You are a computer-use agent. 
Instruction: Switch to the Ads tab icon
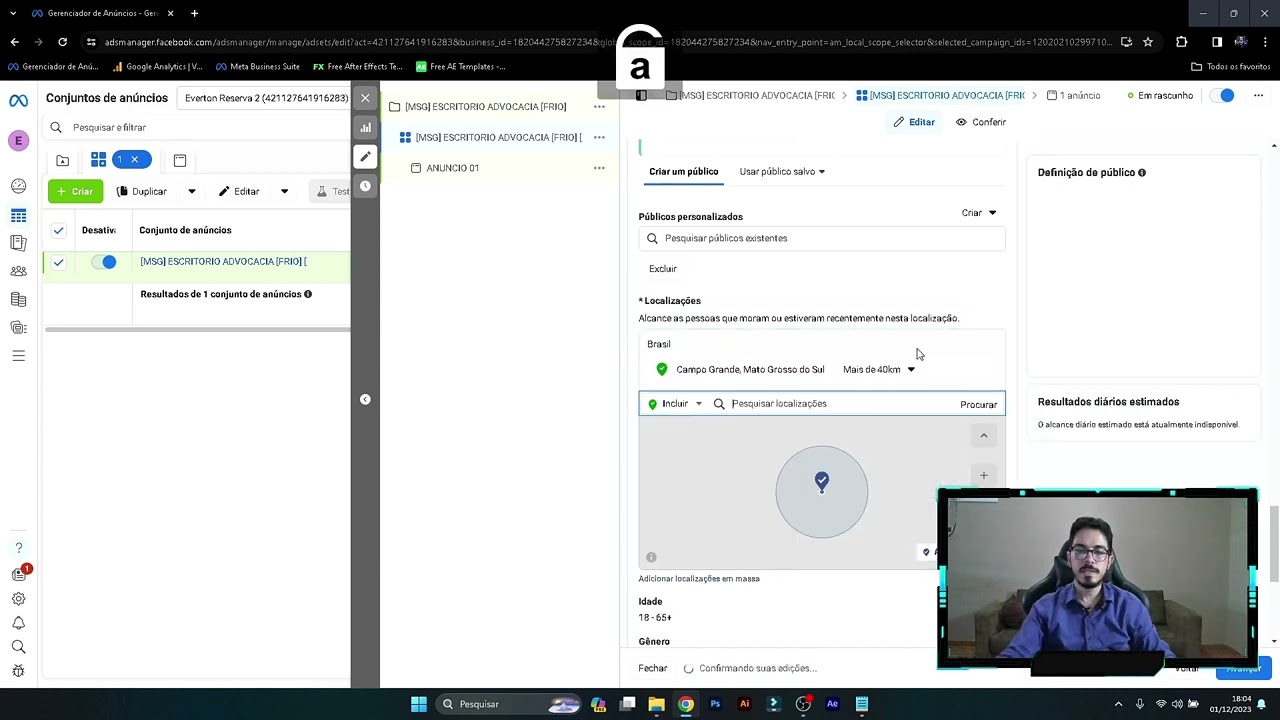[180, 160]
